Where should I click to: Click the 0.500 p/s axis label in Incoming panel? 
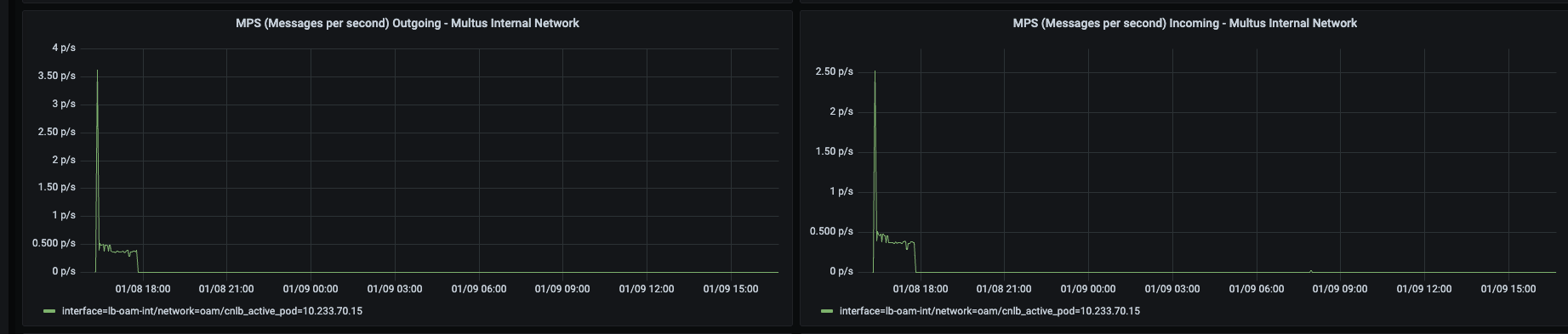832,231
